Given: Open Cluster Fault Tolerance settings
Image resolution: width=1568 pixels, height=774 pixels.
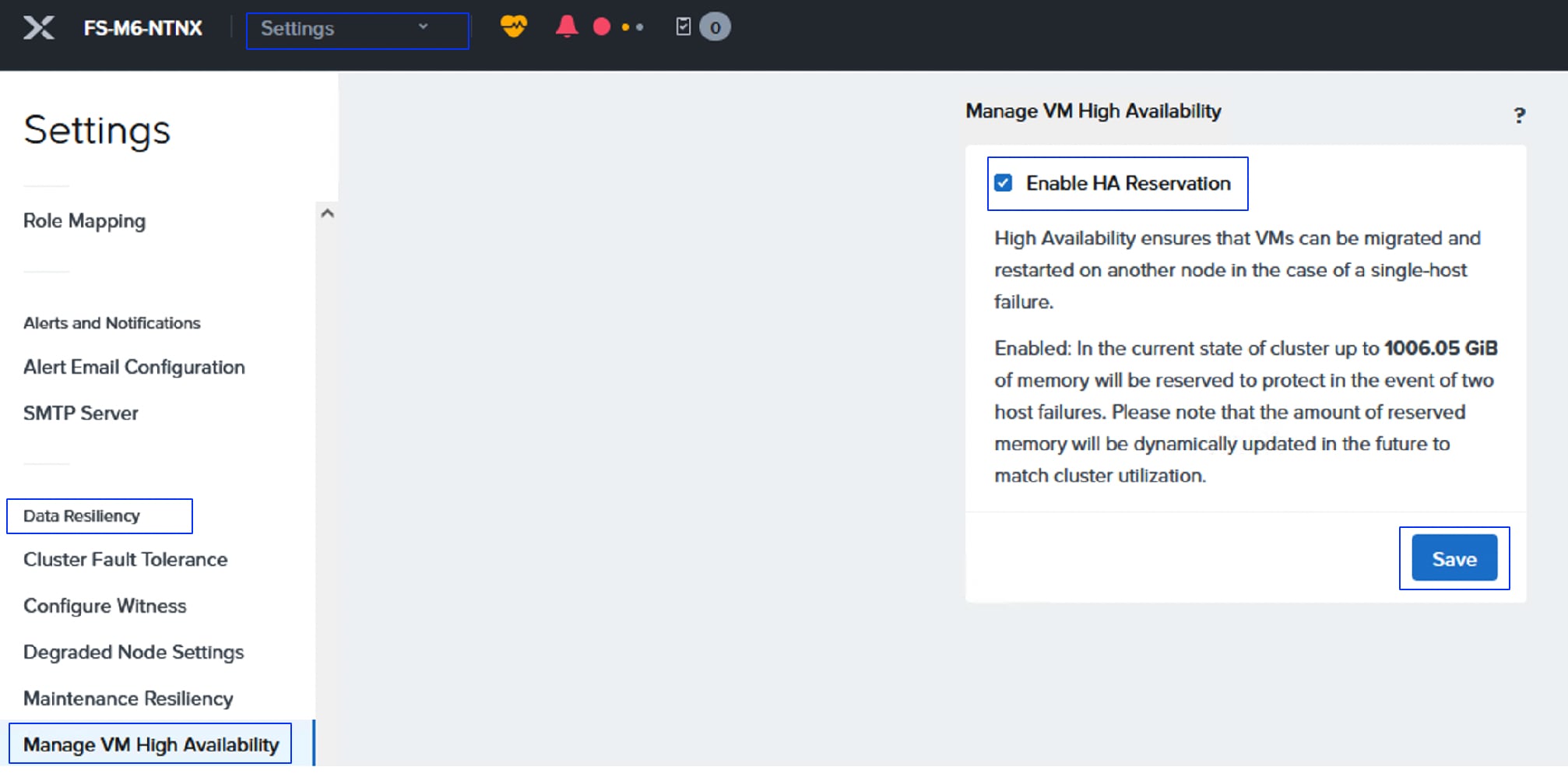Looking at the screenshot, I should click(x=125, y=559).
